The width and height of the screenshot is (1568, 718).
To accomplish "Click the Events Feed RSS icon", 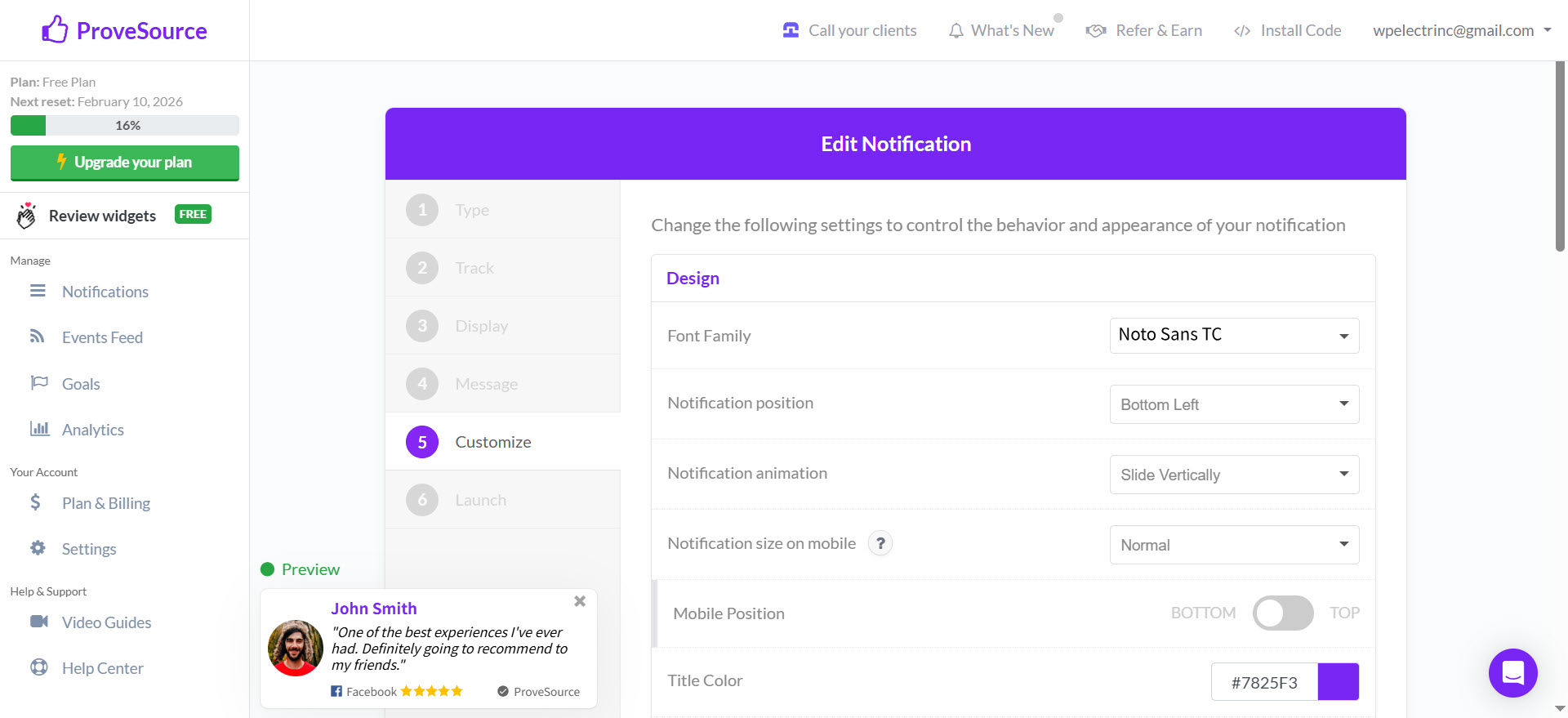I will pyautogui.click(x=38, y=337).
